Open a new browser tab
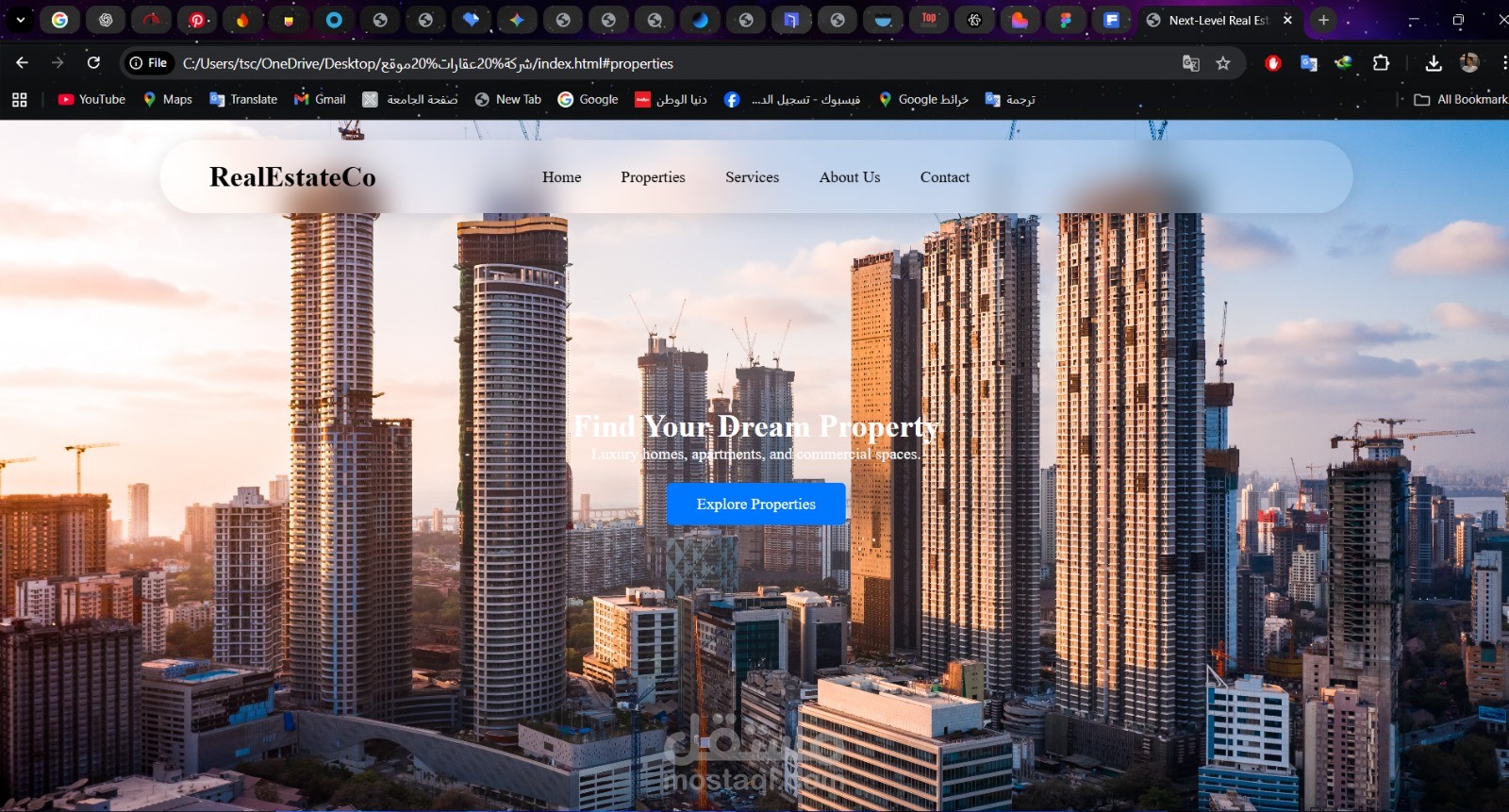Screen dimensions: 1509x812 click(1323, 20)
